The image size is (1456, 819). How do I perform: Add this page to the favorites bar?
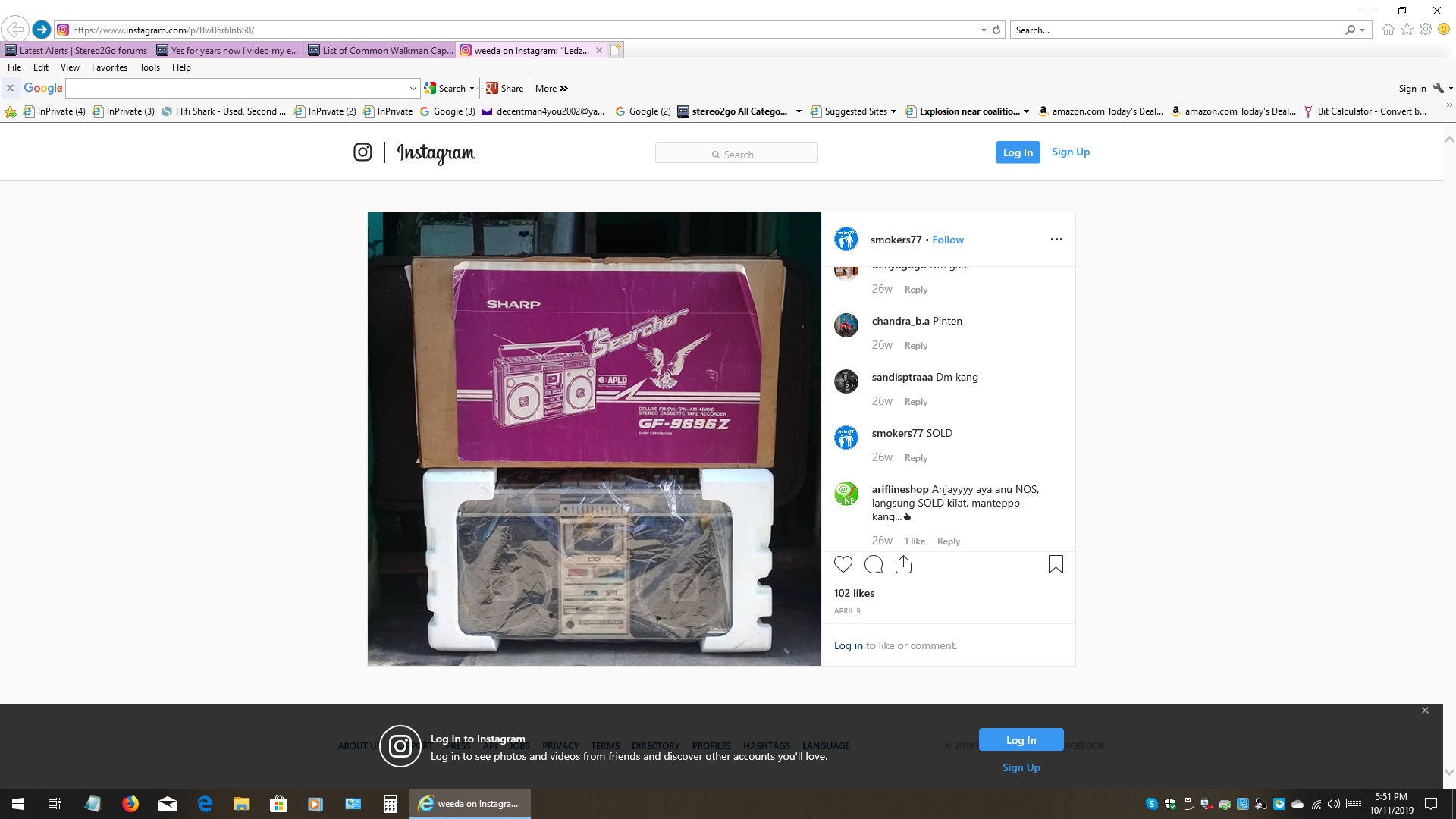(11, 111)
